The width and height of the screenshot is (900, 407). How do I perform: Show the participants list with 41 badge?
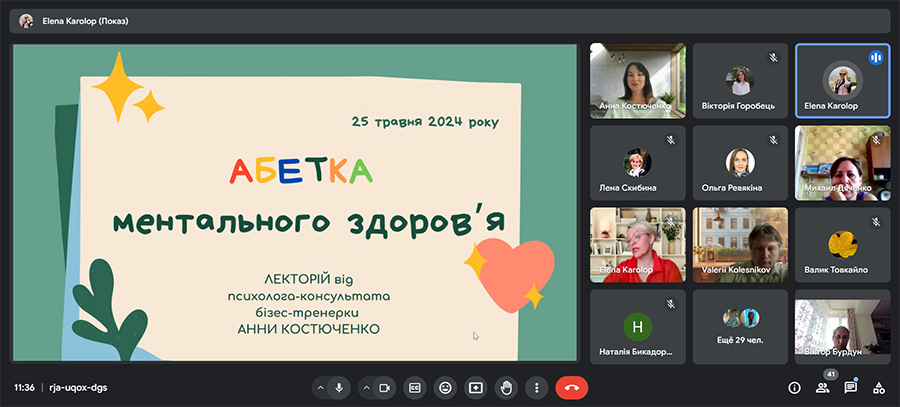point(823,388)
